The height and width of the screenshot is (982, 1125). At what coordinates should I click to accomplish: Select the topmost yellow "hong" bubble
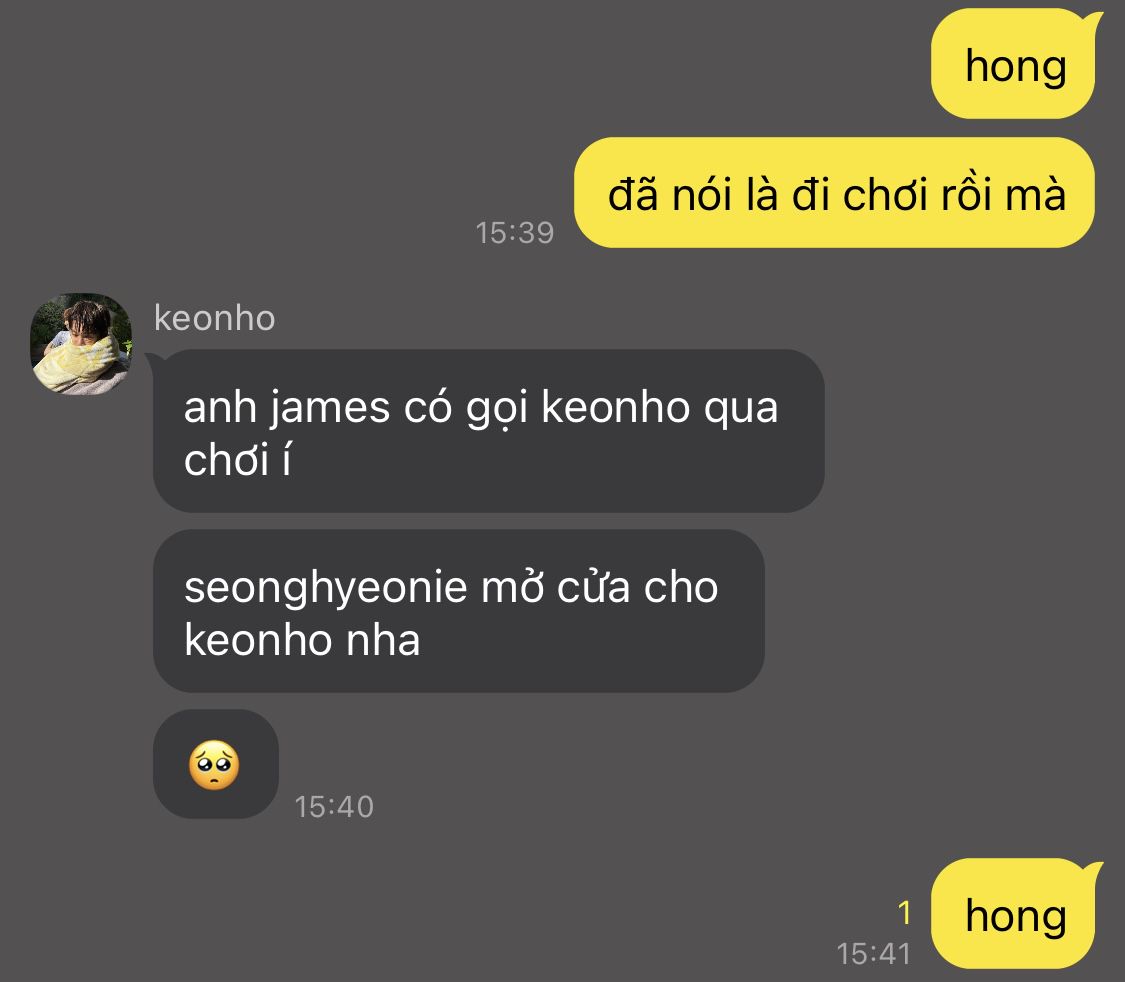(x=1014, y=65)
